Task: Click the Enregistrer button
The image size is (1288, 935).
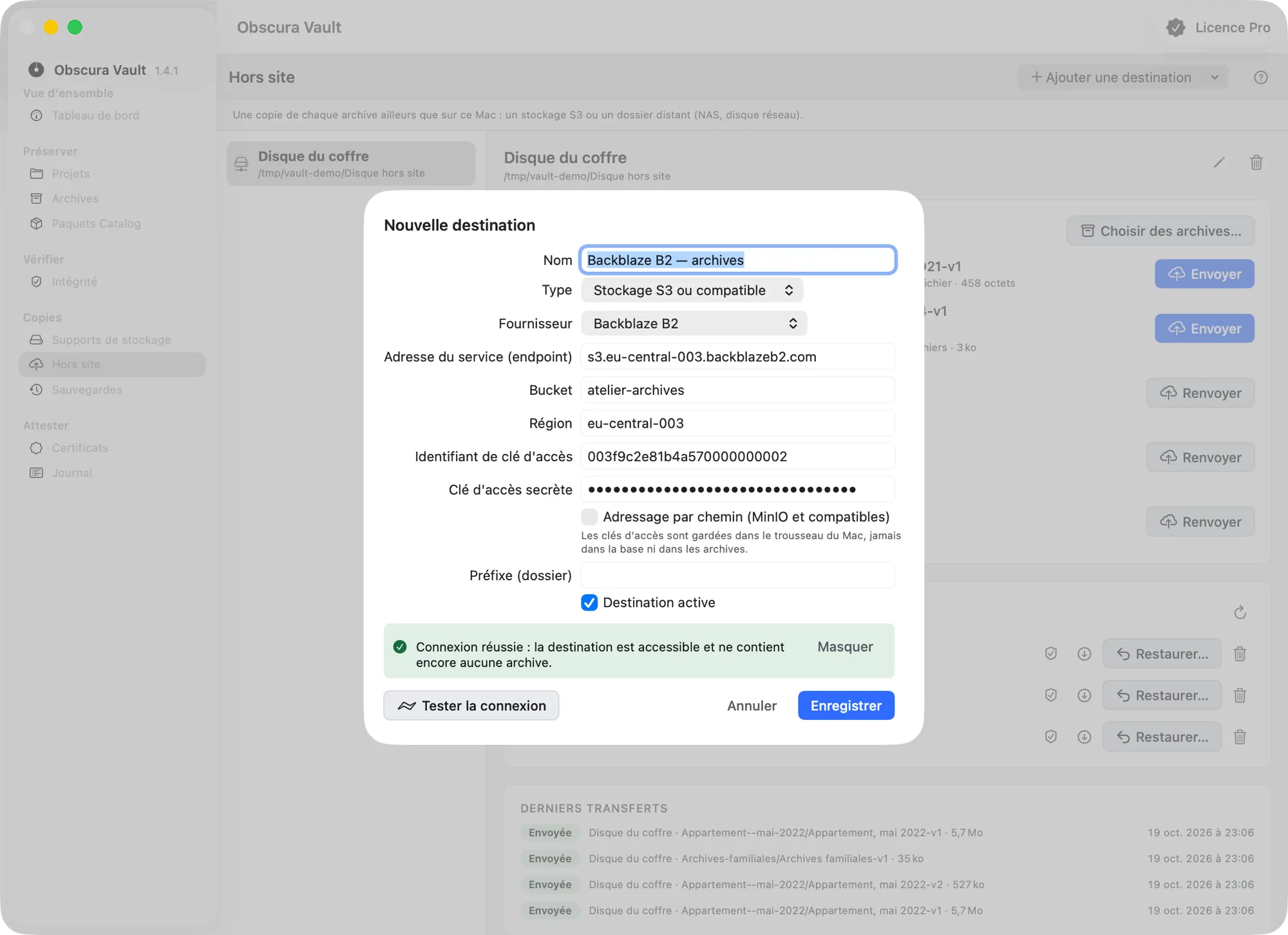Action: [846, 706]
